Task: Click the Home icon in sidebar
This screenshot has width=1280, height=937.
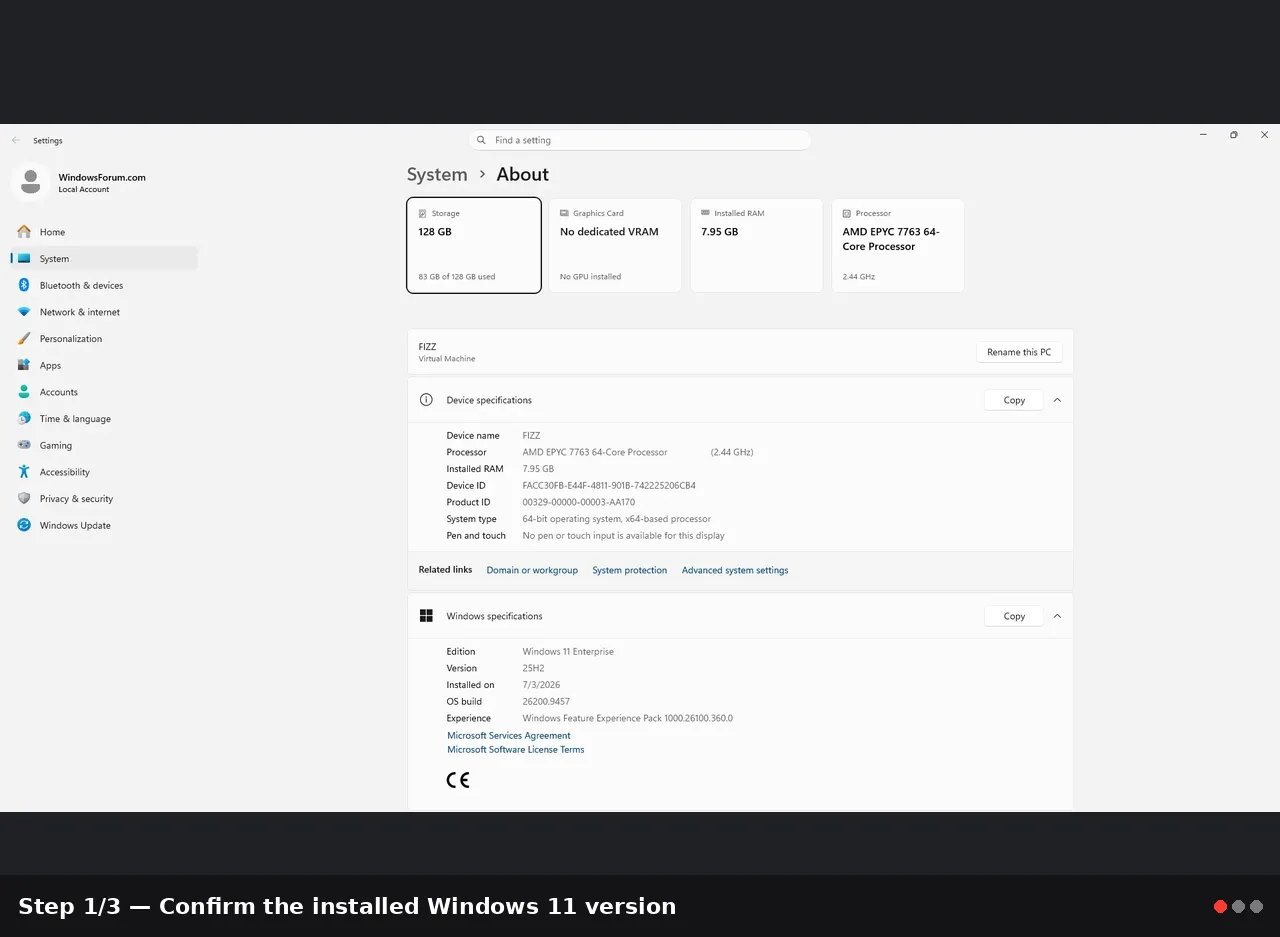Action: 24,232
